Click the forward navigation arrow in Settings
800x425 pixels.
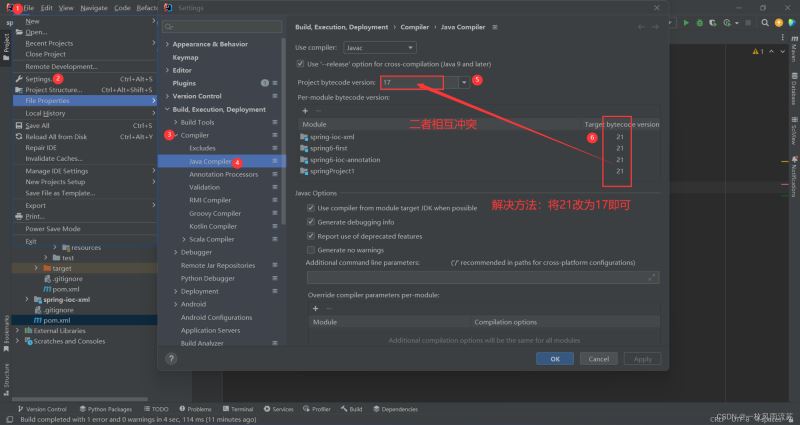coord(656,27)
